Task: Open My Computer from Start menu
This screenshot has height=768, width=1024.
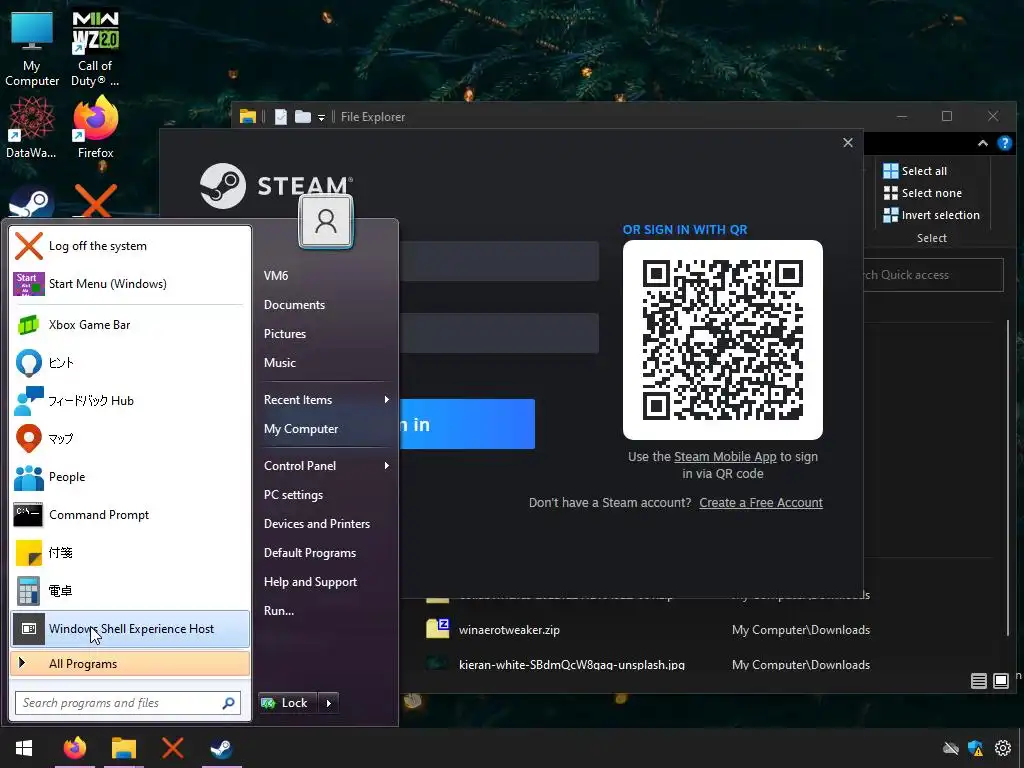Action: click(325, 429)
